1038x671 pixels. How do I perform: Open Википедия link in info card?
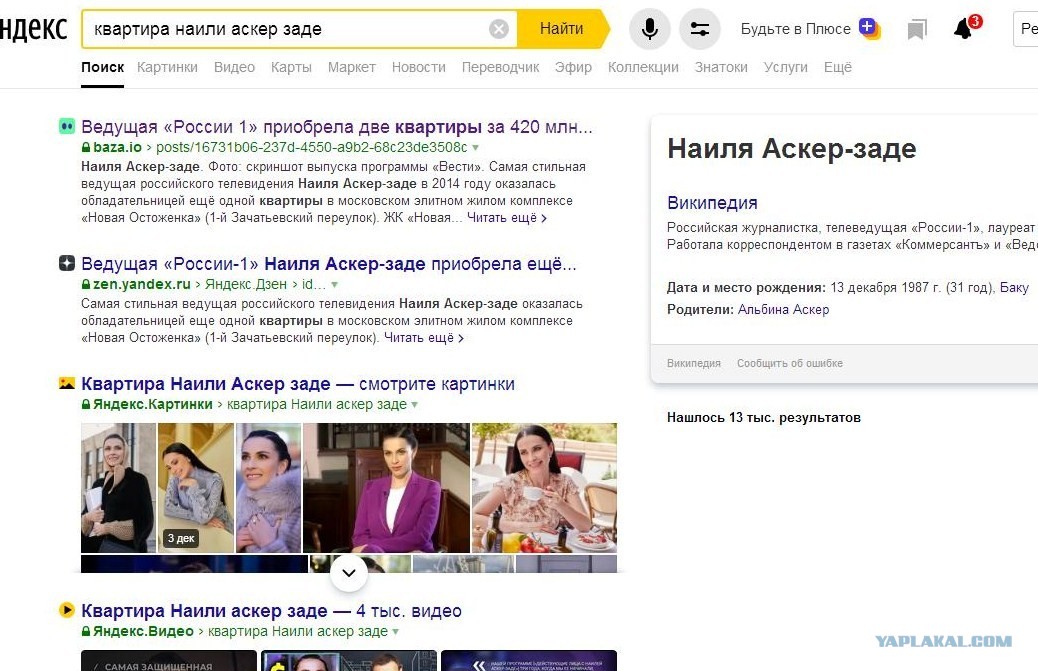point(712,202)
